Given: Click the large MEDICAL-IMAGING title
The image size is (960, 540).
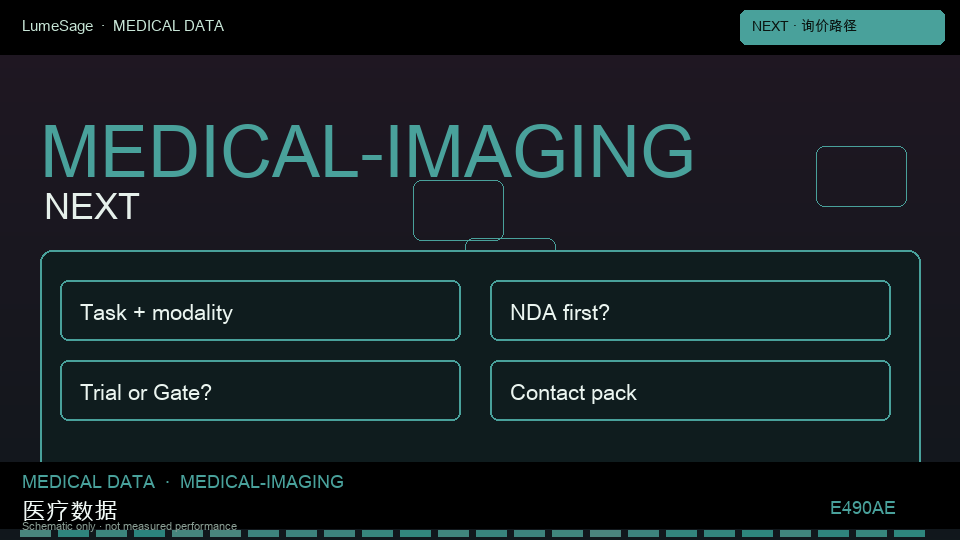Looking at the screenshot, I should point(368,151).
